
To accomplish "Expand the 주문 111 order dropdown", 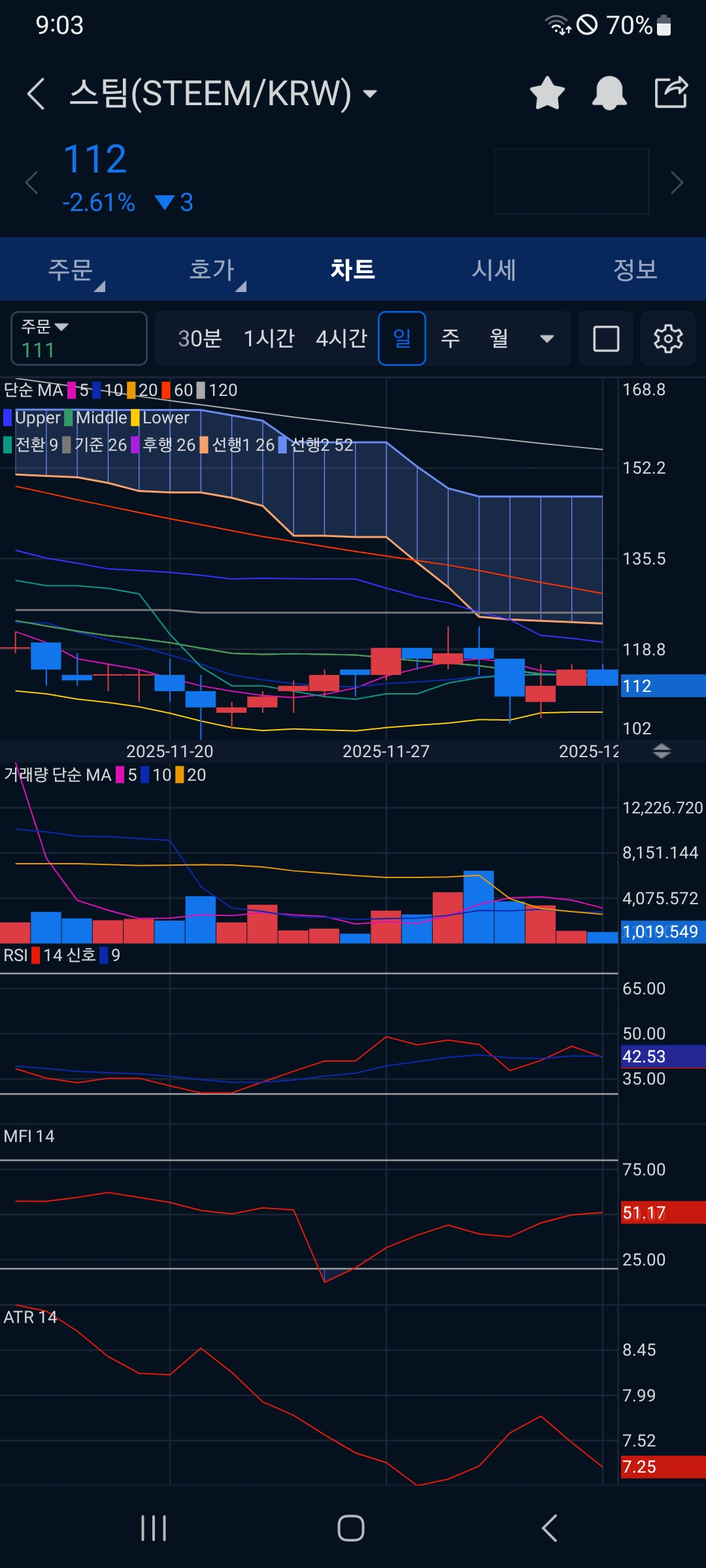I will pos(79,338).
